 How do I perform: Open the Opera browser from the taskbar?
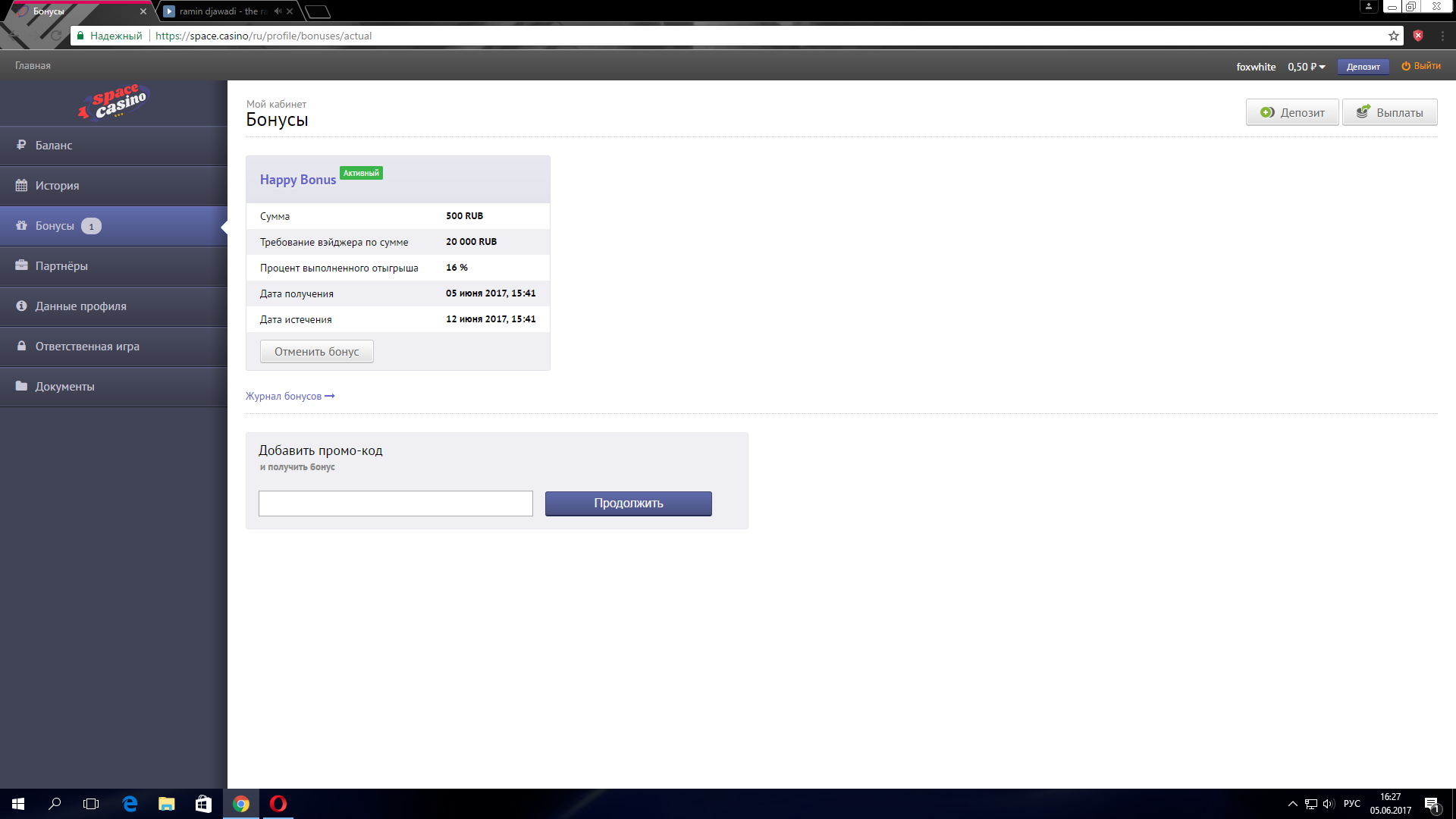tap(278, 804)
